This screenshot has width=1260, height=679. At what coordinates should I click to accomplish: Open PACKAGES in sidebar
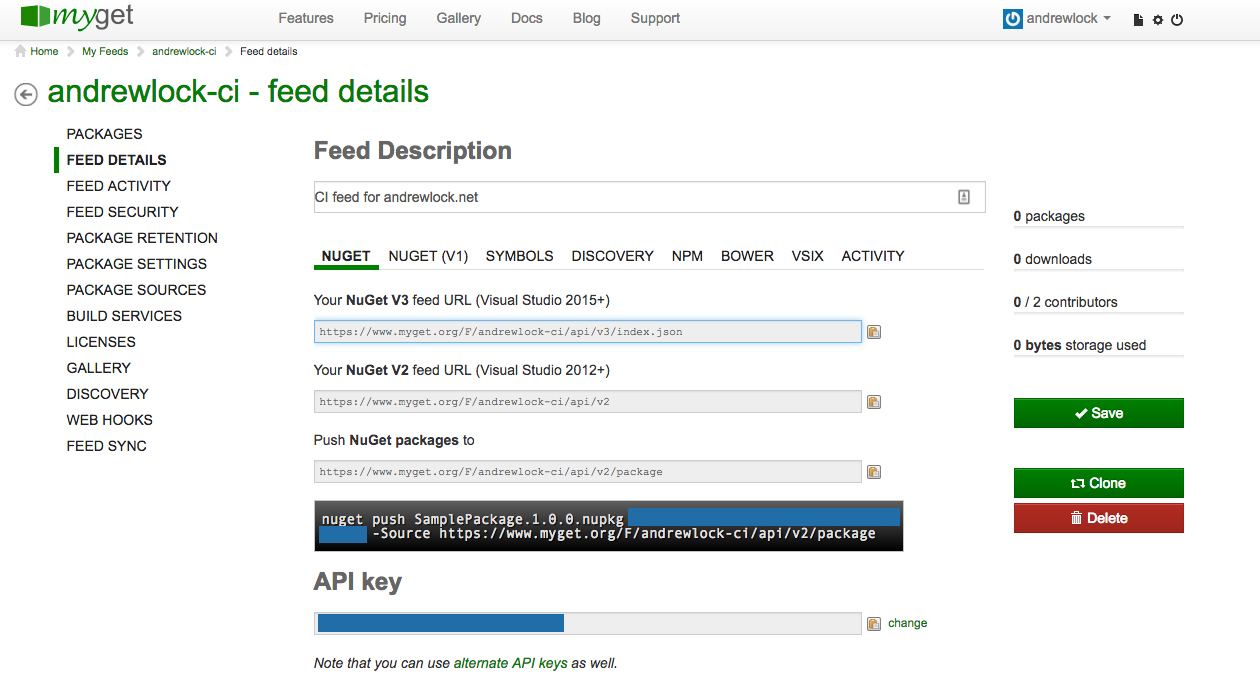[x=105, y=134]
